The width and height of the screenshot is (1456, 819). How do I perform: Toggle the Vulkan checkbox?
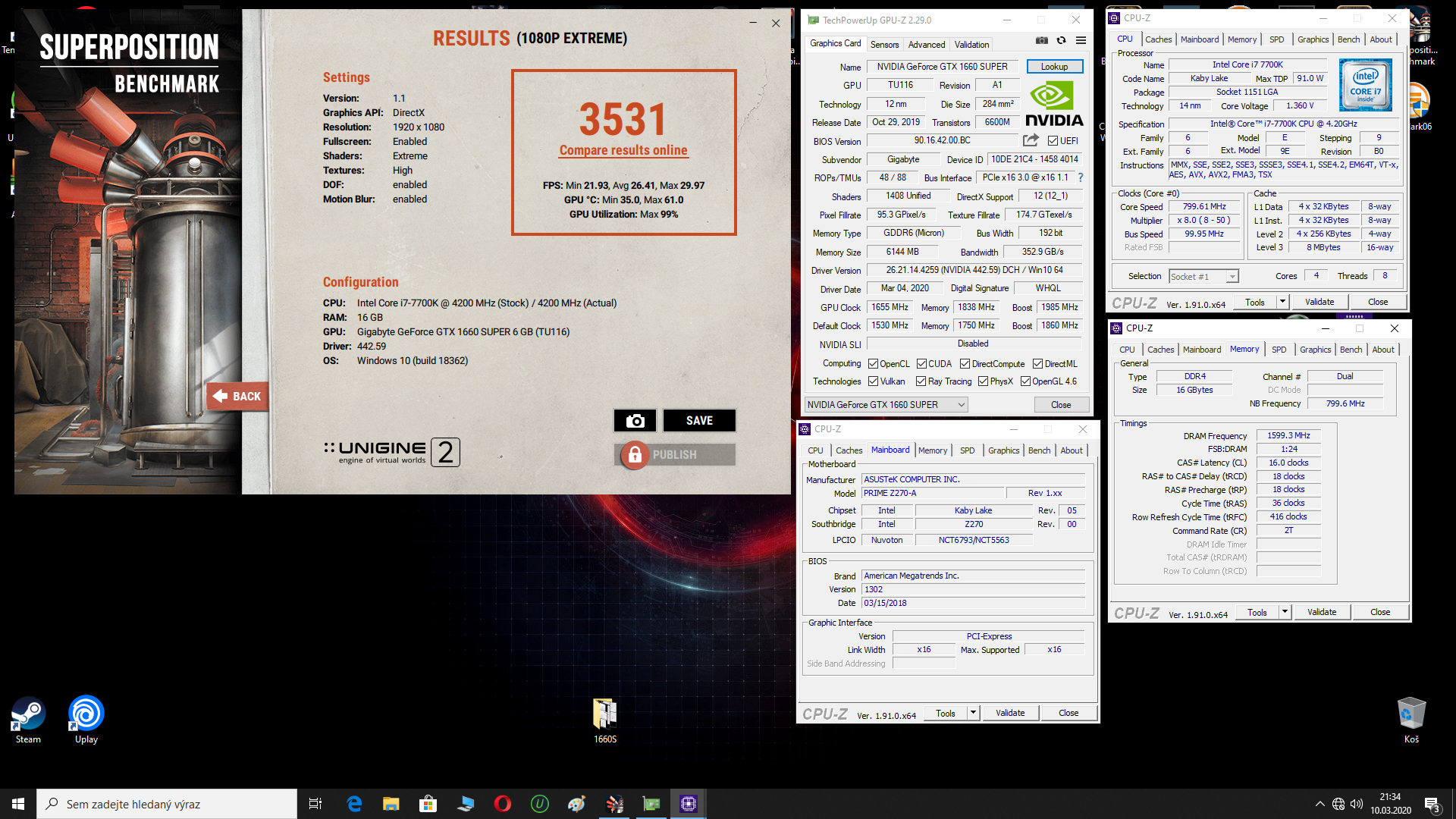click(873, 381)
